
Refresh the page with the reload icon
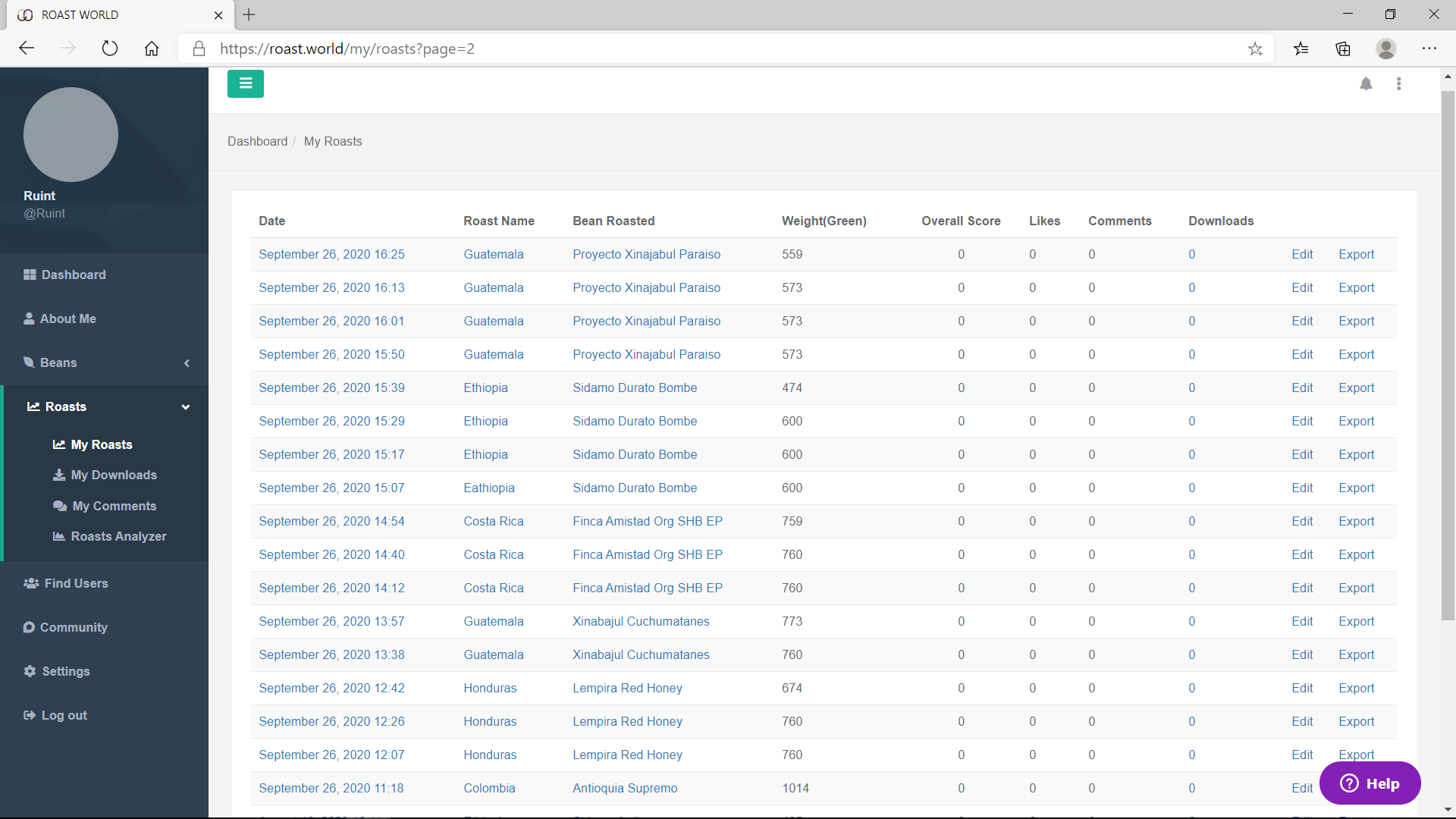click(x=110, y=49)
